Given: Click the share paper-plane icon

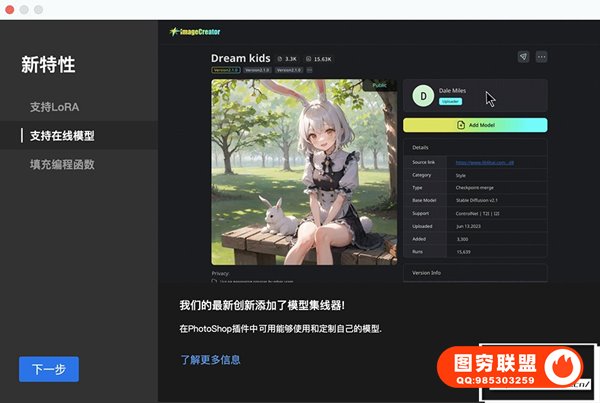Looking at the screenshot, I should click(x=523, y=56).
